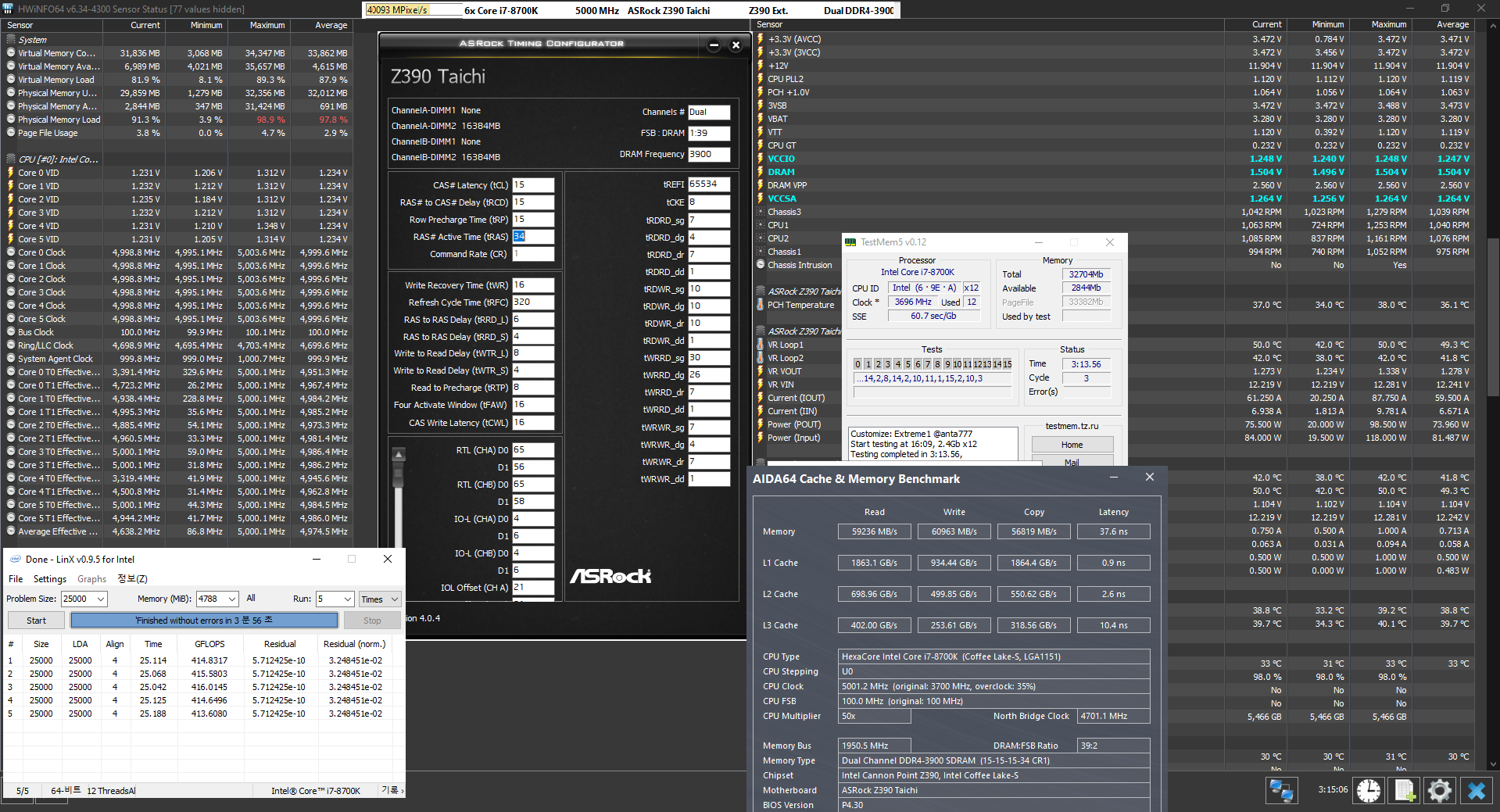1500x812 pixels.
Task: Click the Channels # field showing Dual
Action: pyautogui.click(x=708, y=113)
